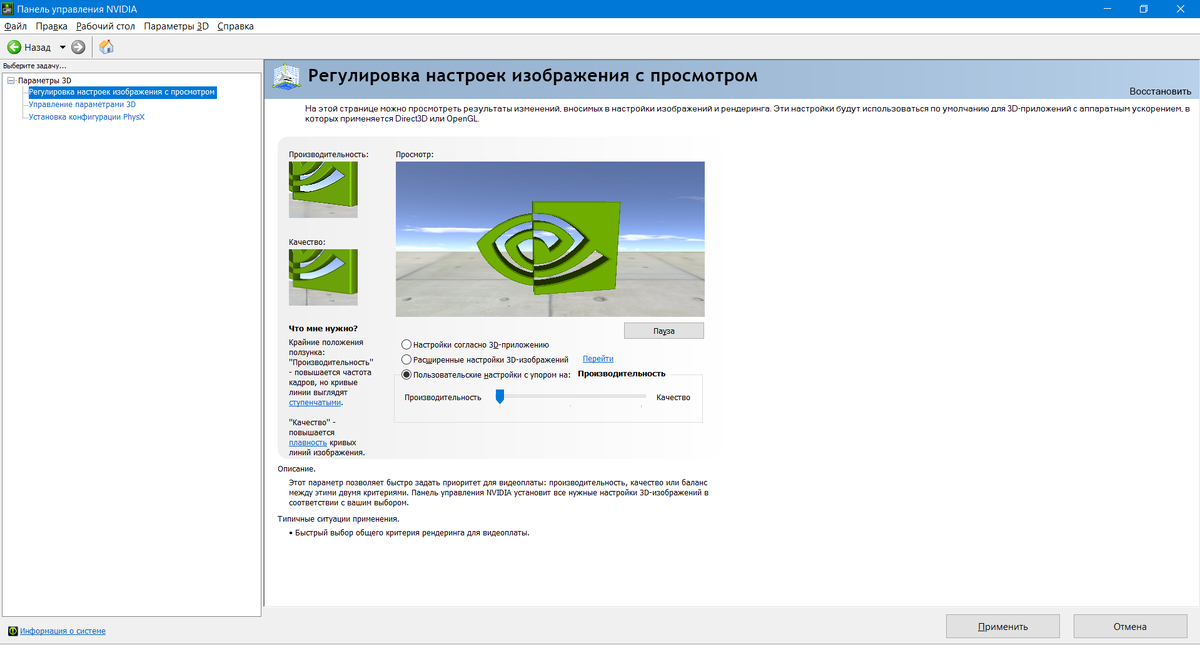
Task: Click the плавность help link
Action: pos(308,442)
